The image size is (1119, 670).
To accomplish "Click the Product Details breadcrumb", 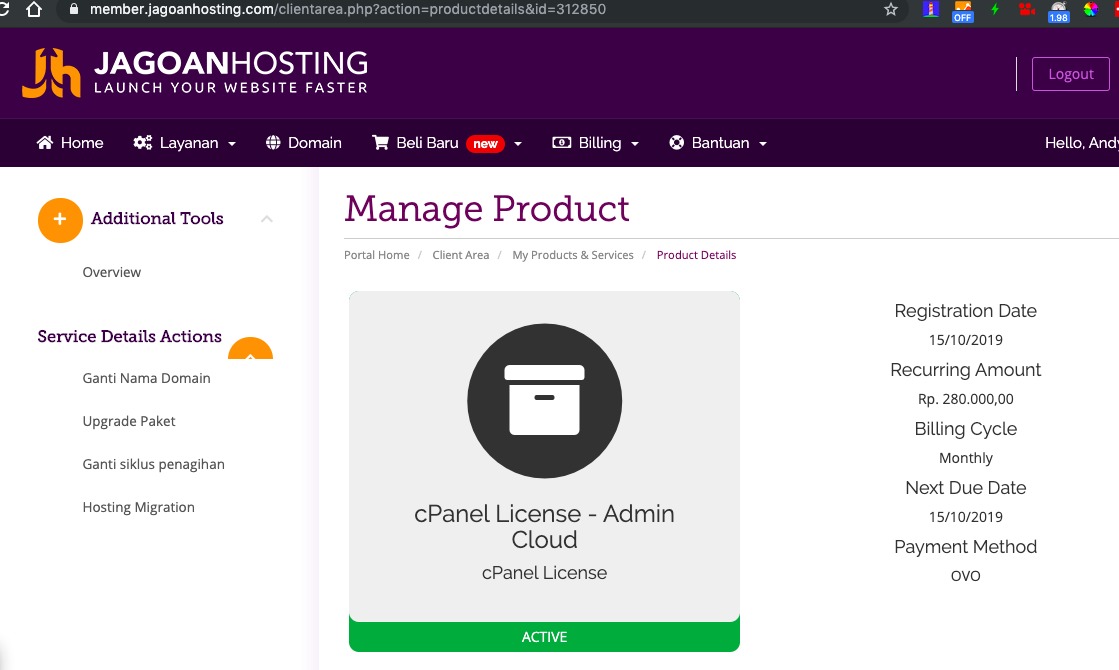I will pos(697,255).
